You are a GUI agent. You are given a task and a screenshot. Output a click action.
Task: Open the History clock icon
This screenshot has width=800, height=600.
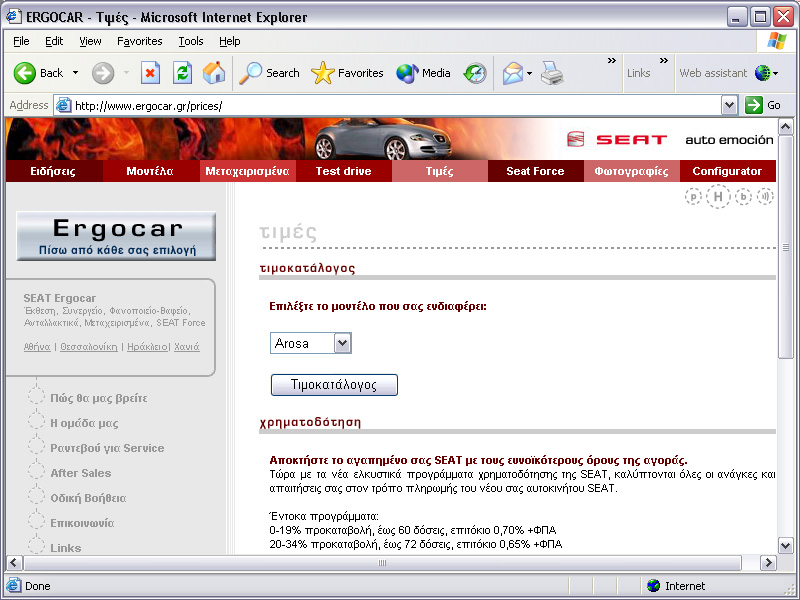(475, 73)
